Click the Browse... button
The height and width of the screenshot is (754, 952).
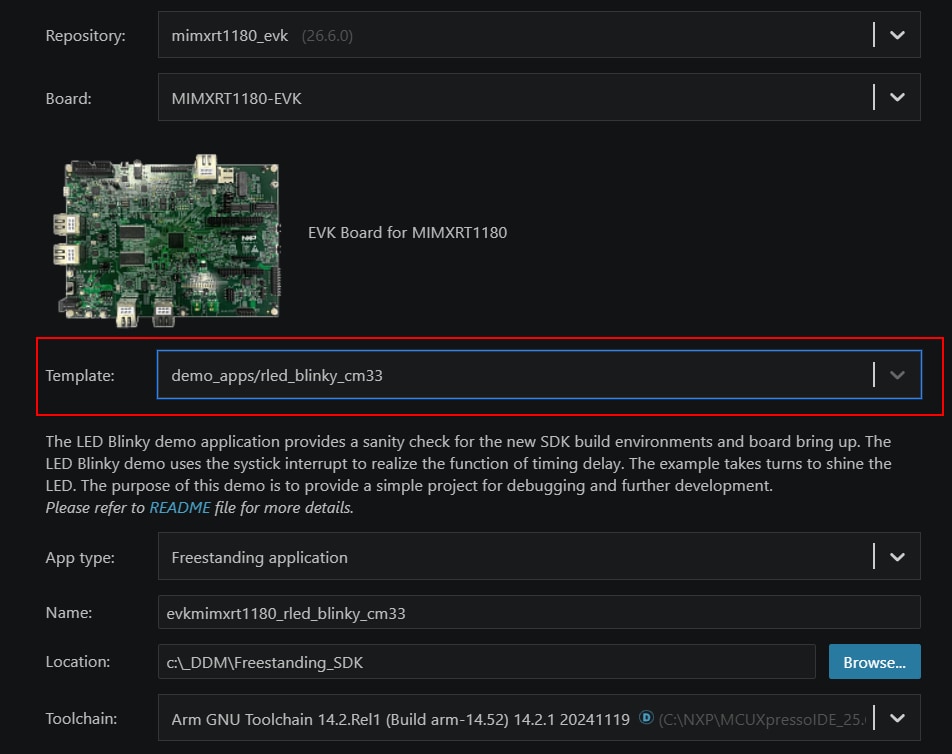(x=874, y=662)
